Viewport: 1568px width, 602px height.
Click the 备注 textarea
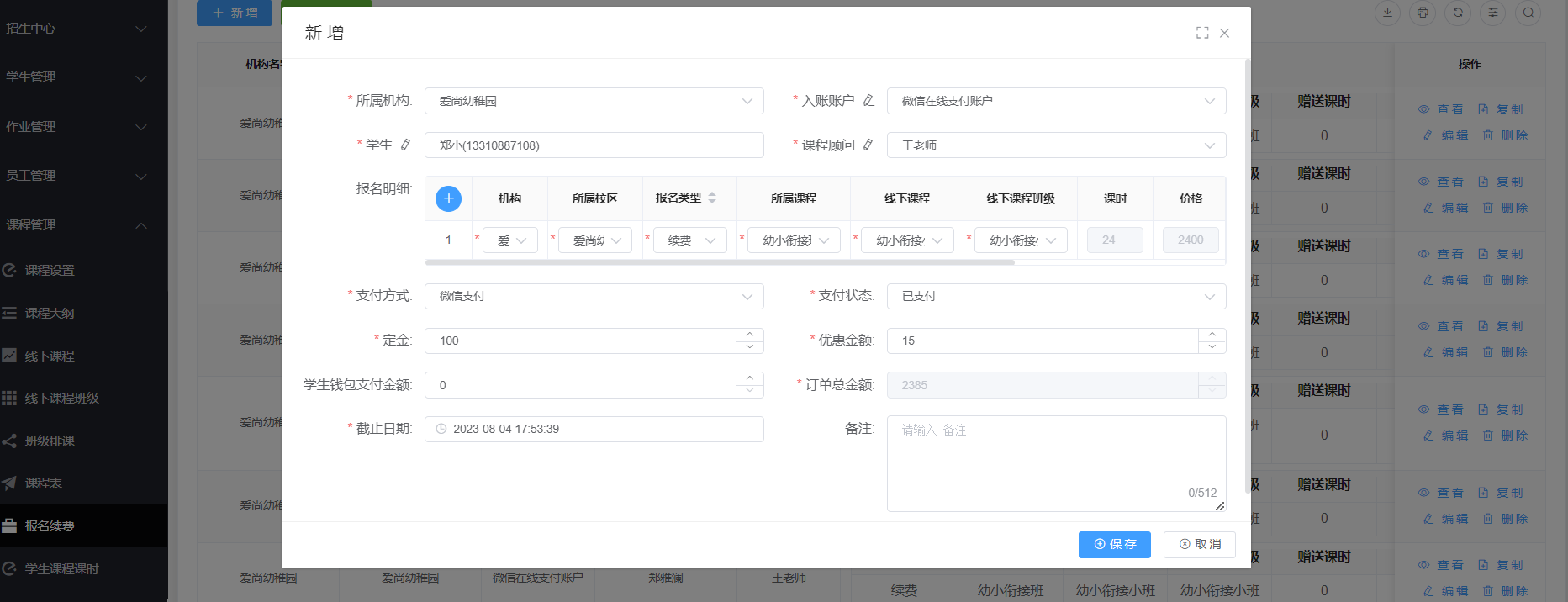click(1057, 463)
